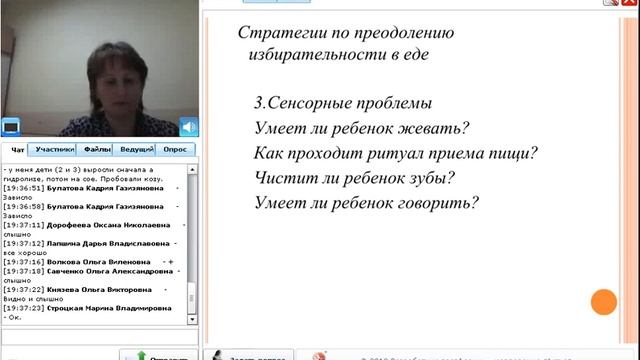
Task: Click the monitor icon on the webcam video
Action: (11, 127)
